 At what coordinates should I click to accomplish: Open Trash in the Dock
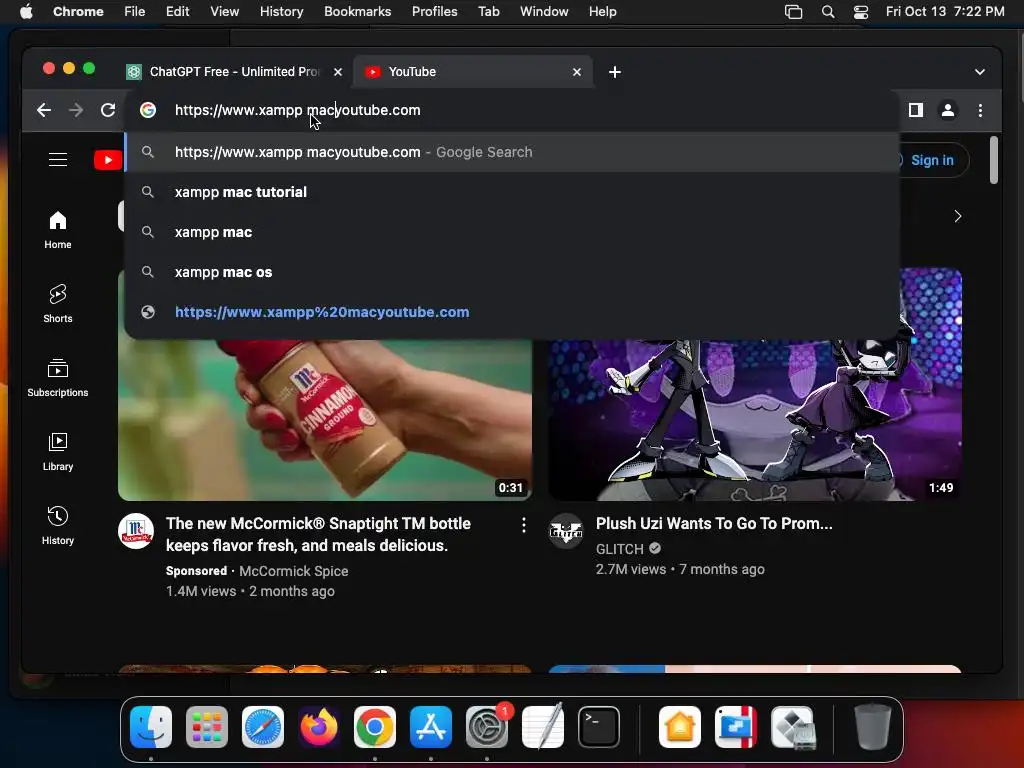(872, 727)
